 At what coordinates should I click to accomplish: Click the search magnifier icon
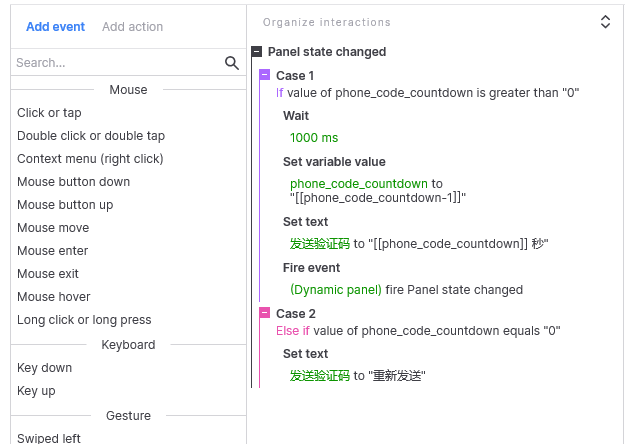point(232,63)
